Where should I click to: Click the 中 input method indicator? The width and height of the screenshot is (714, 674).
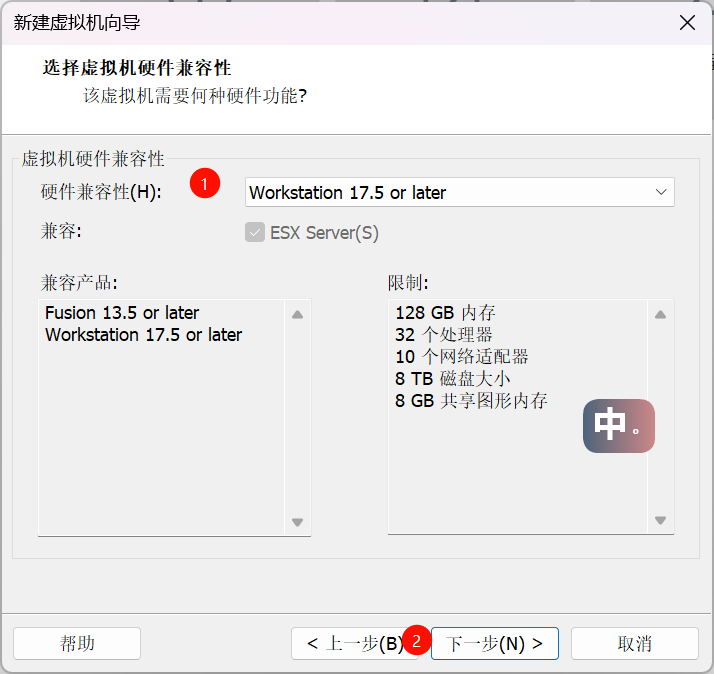pos(619,426)
